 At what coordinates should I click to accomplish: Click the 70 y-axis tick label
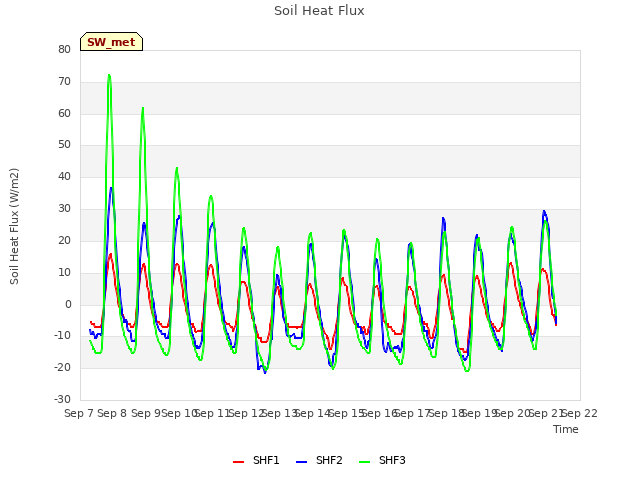pyautogui.click(x=64, y=82)
